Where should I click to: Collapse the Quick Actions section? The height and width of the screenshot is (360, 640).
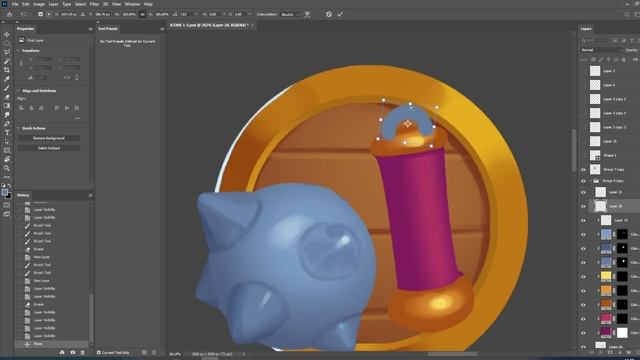pos(18,128)
